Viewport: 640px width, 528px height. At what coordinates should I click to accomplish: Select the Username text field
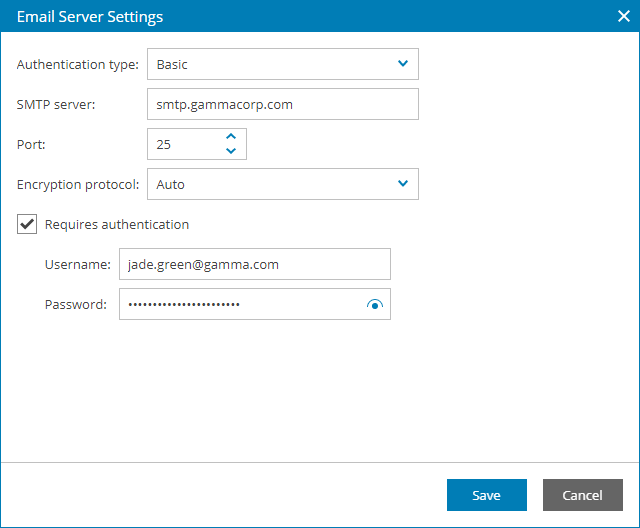[254, 264]
